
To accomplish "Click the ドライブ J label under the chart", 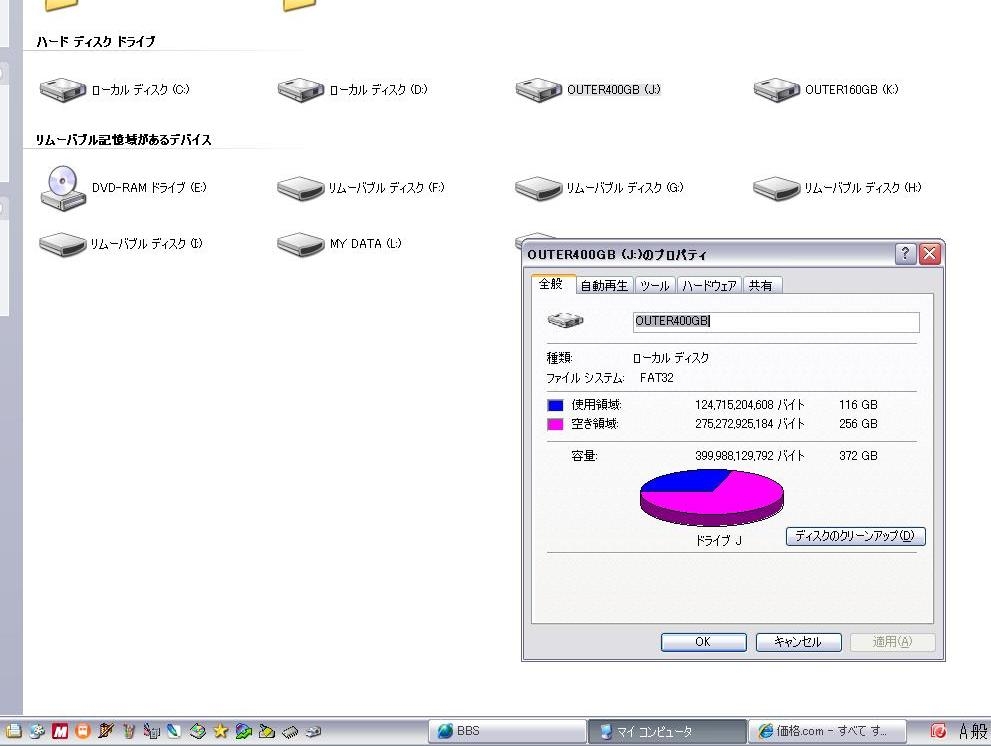I will 719,541.
